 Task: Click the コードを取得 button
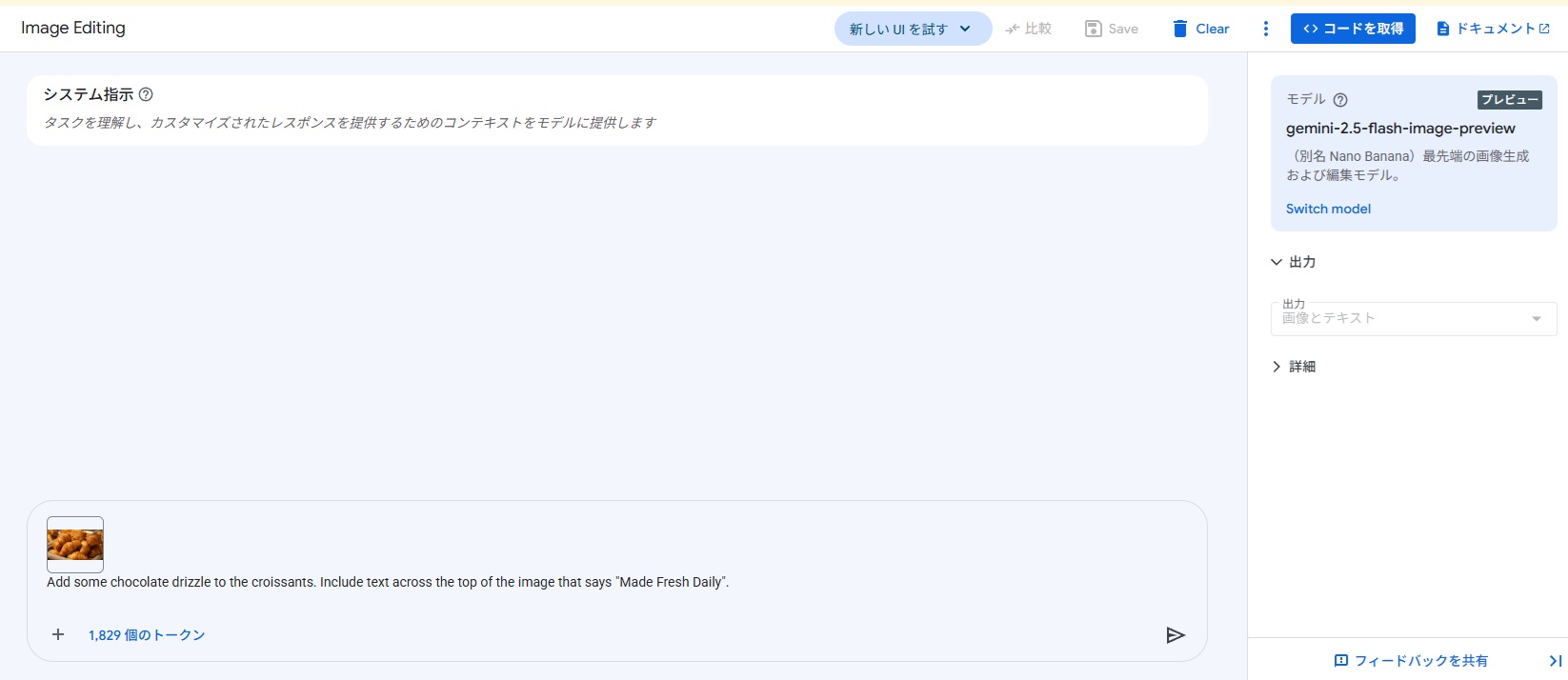1352,29
